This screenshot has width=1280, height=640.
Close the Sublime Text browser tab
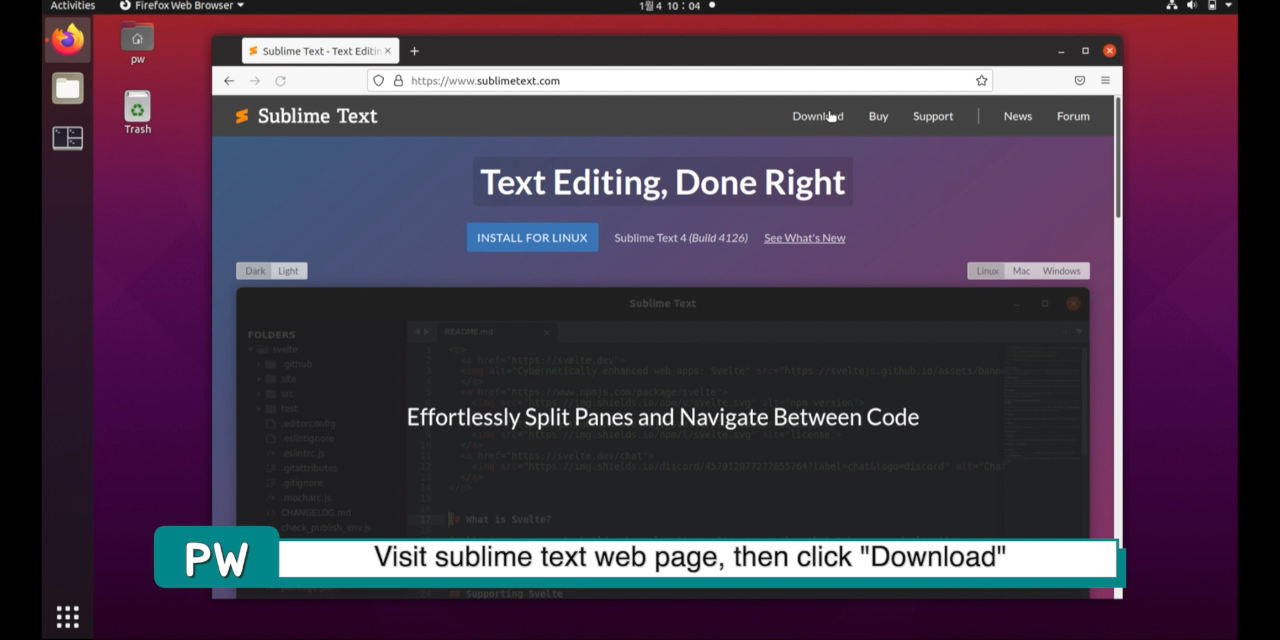pos(389,51)
